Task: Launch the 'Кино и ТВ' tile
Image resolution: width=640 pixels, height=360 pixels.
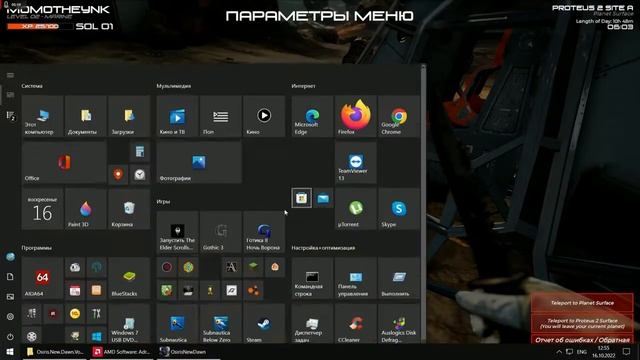Action: (178, 116)
